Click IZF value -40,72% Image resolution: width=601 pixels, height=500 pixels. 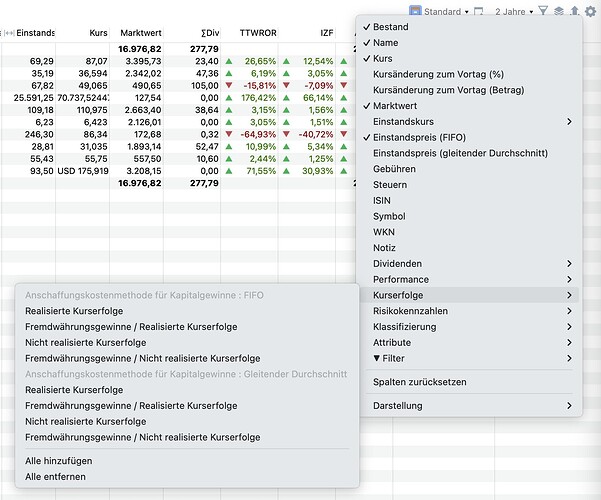[x=316, y=135]
